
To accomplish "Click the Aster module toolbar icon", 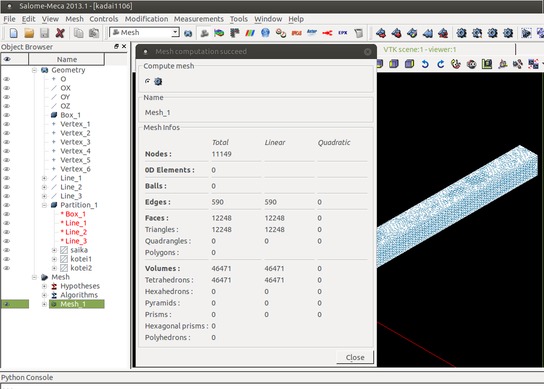I will point(312,33).
